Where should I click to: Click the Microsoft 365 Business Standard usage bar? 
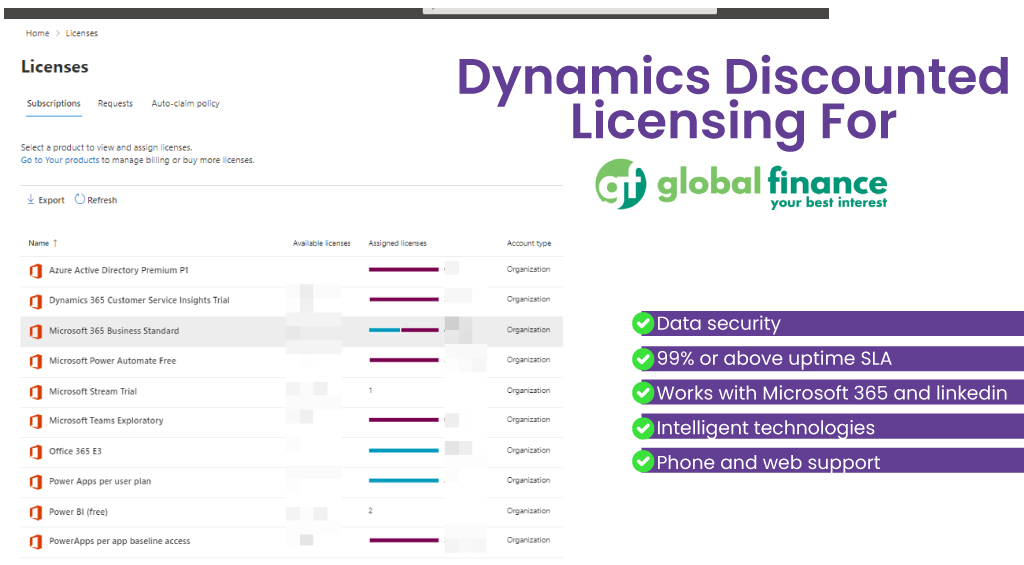[403, 330]
